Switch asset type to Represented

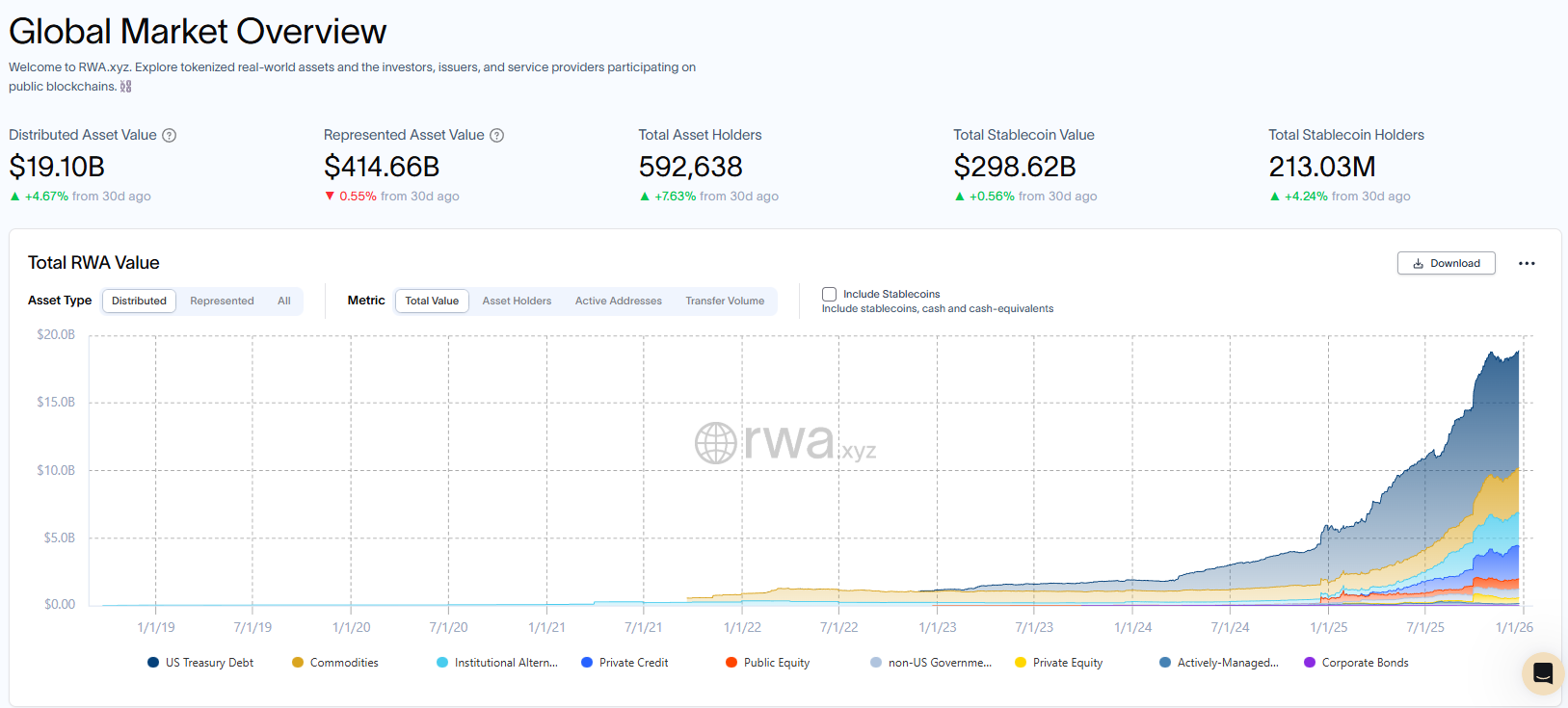click(x=222, y=301)
